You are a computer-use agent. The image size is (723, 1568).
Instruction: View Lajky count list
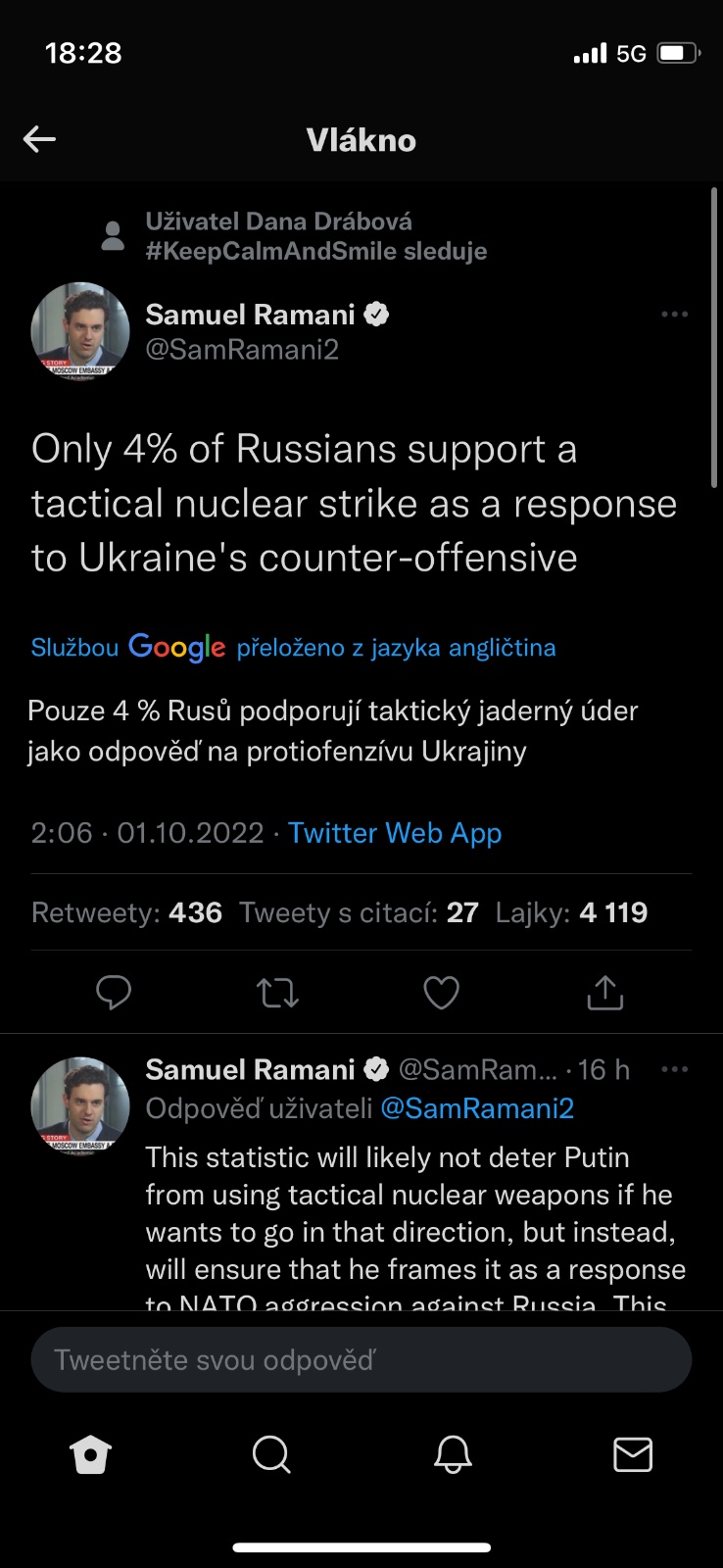[x=571, y=912]
